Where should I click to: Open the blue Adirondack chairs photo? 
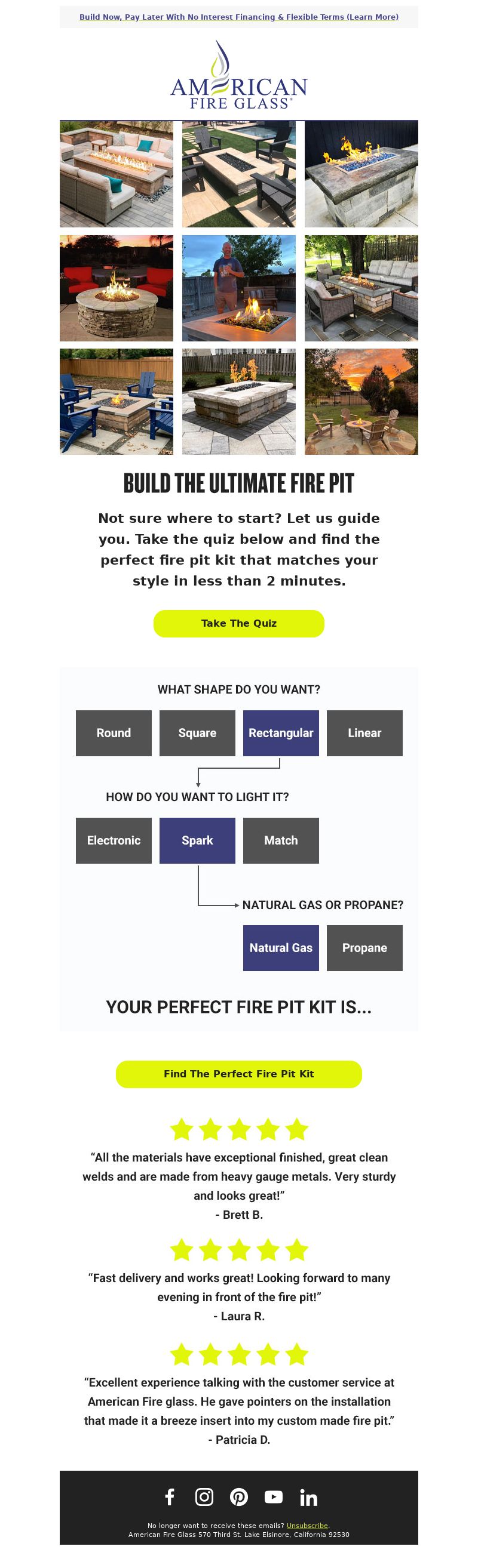[x=117, y=402]
